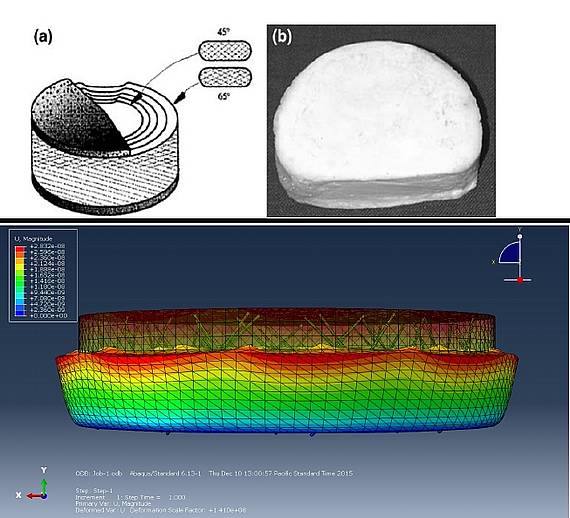Select the 65° lamella pattern swatch
The height and width of the screenshot is (518, 570).
tap(225, 76)
